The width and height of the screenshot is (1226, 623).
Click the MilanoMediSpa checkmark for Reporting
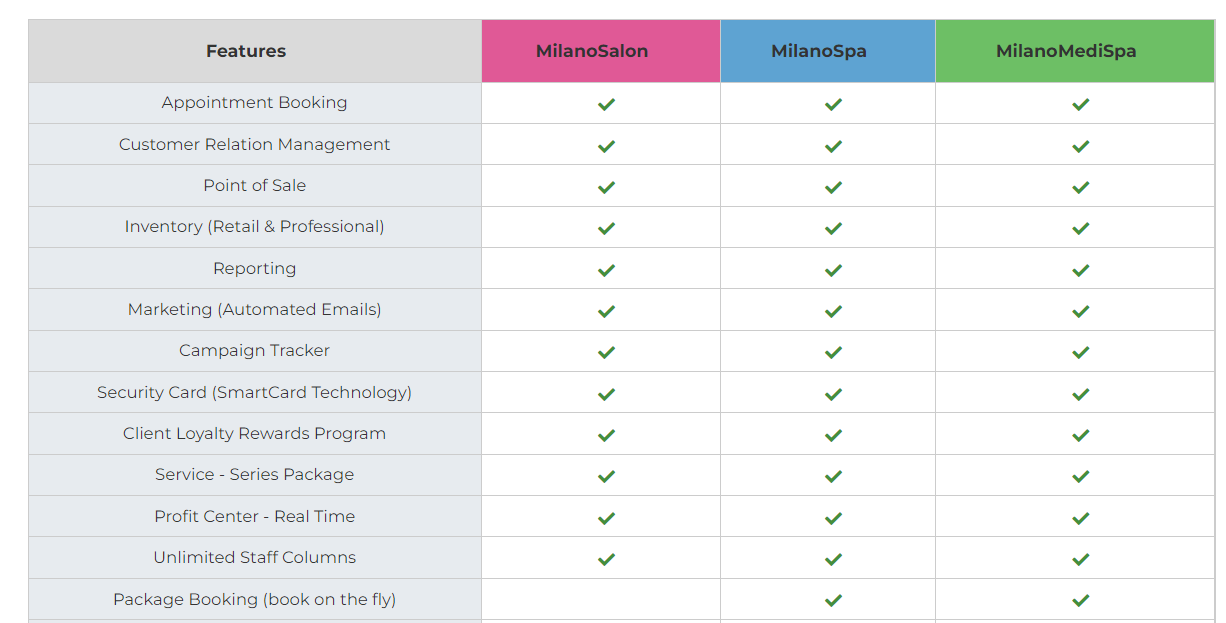pos(1080,270)
